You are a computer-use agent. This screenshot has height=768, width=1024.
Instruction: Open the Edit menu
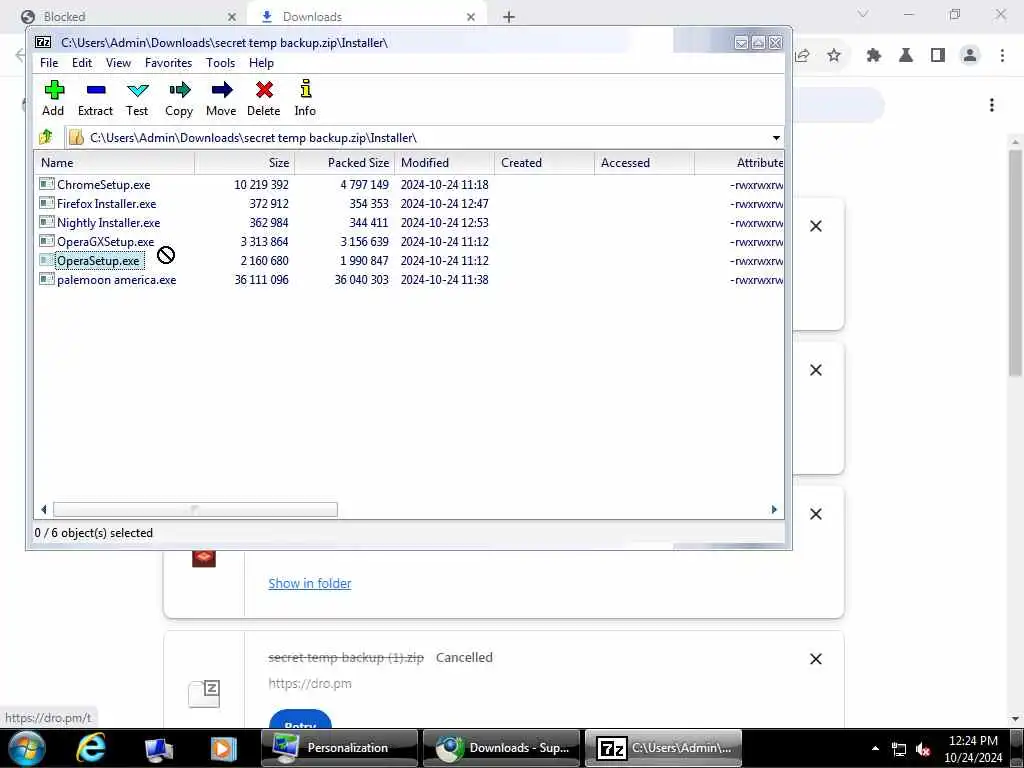[82, 63]
